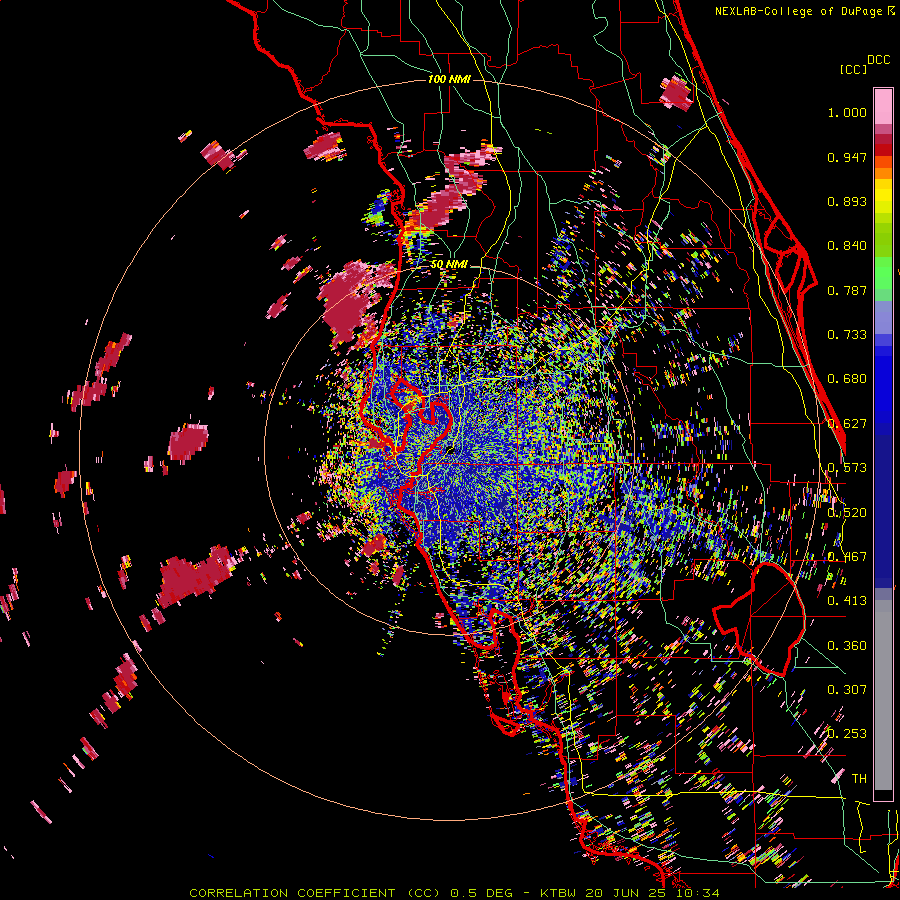Click the 1.000 scale label
Viewport: 900px width, 900px height.
tap(847, 112)
